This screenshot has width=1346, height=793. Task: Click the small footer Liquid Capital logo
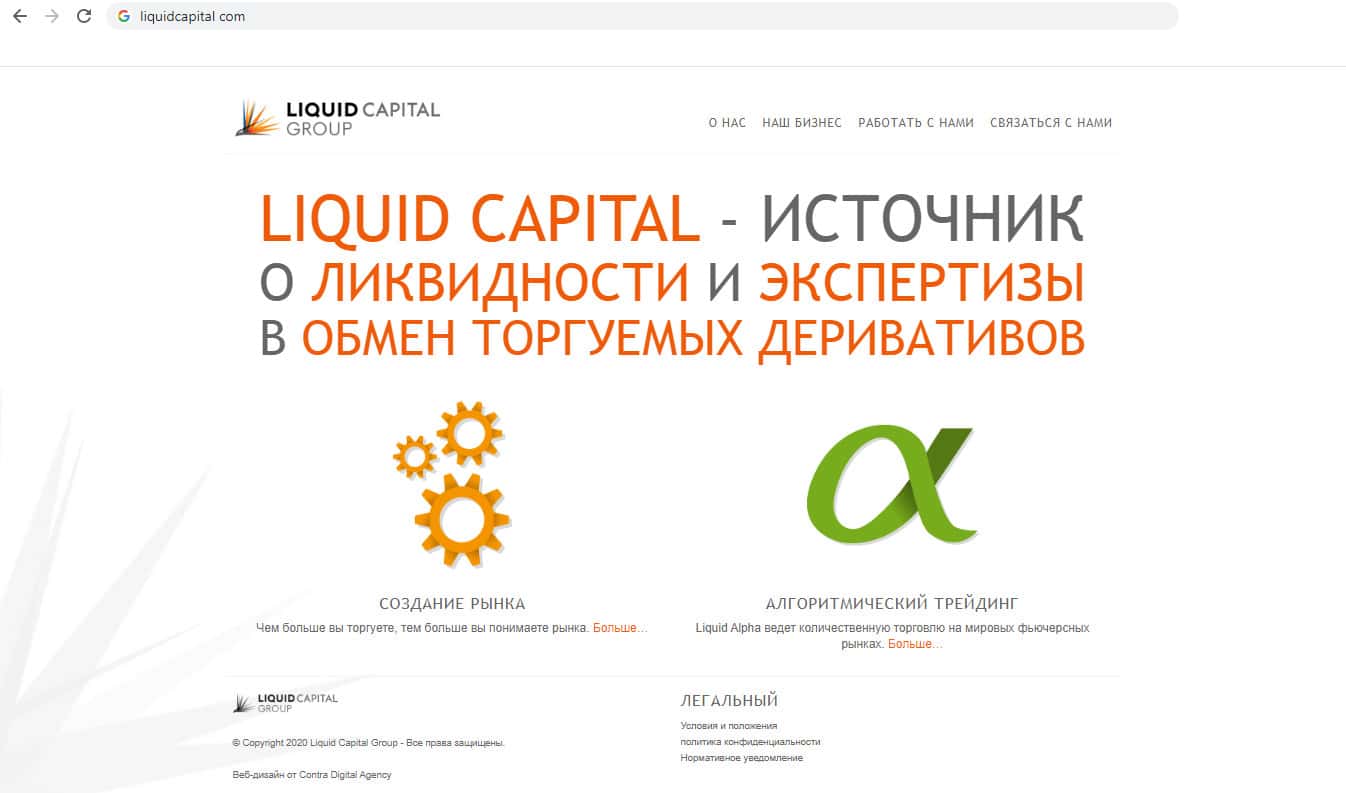coord(286,702)
